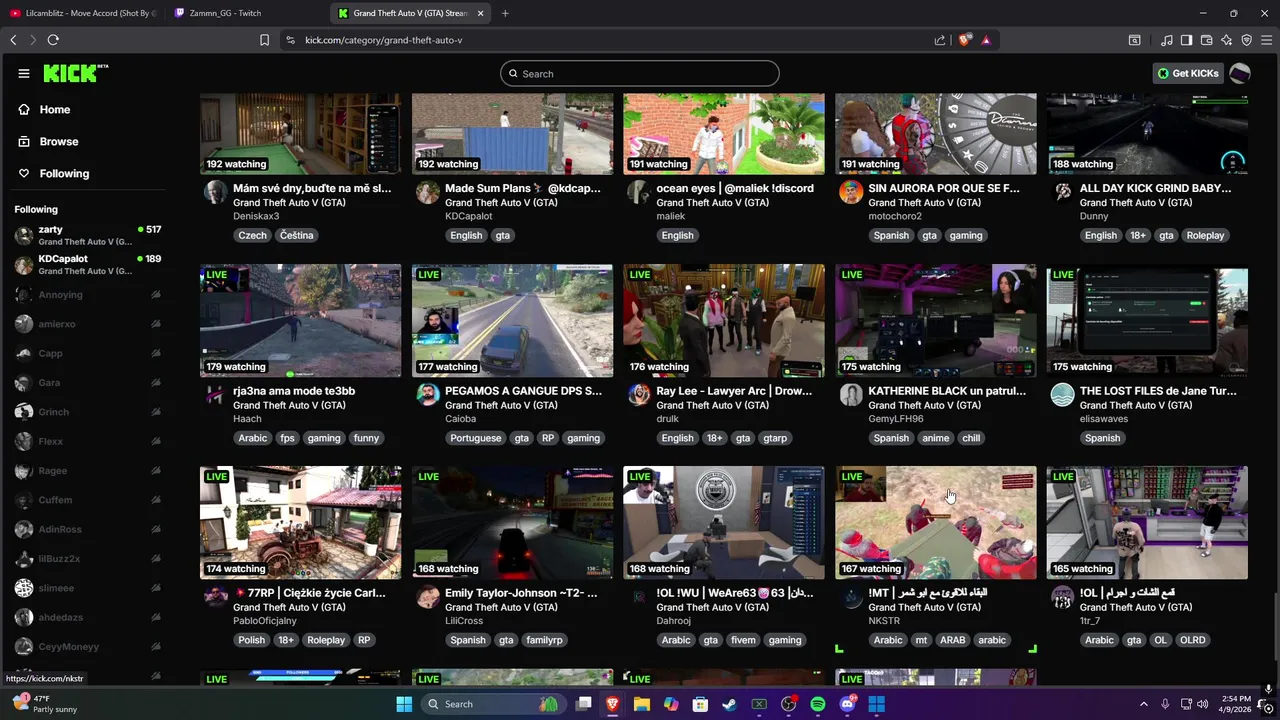The width and height of the screenshot is (1280, 720).
Task: Open Spotify from the taskbar
Action: click(818, 704)
